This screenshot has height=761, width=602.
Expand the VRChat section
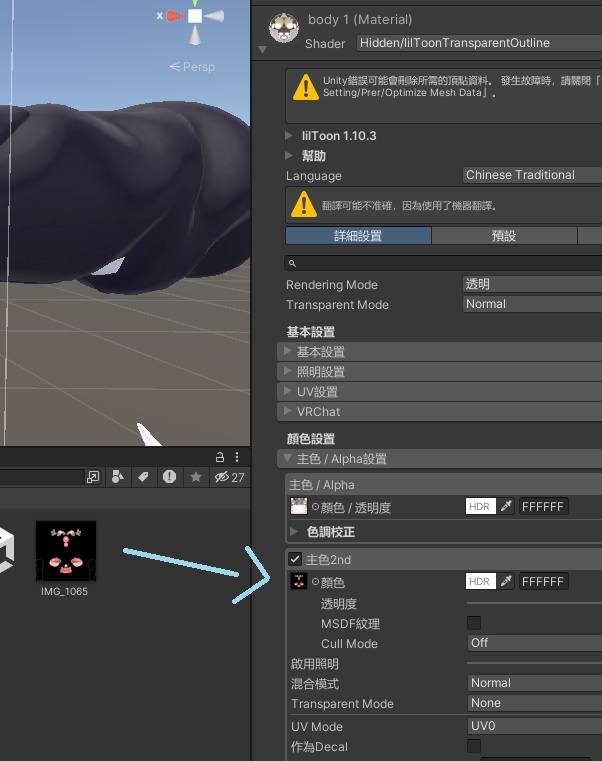coord(439,412)
